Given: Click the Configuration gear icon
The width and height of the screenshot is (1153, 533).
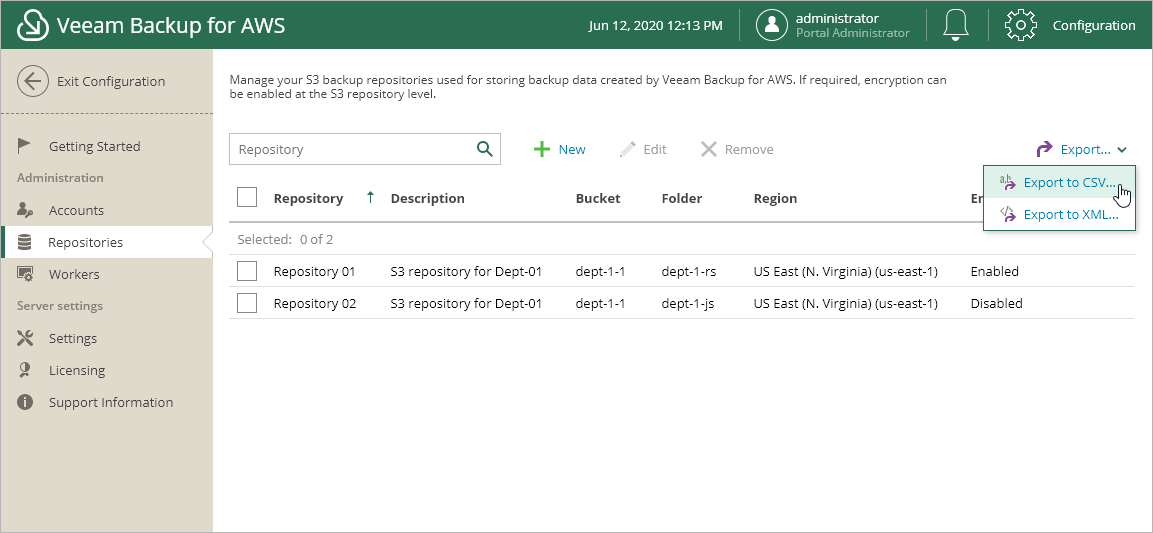Looking at the screenshot, I should pyautogui.click(x=1021, y=26).
